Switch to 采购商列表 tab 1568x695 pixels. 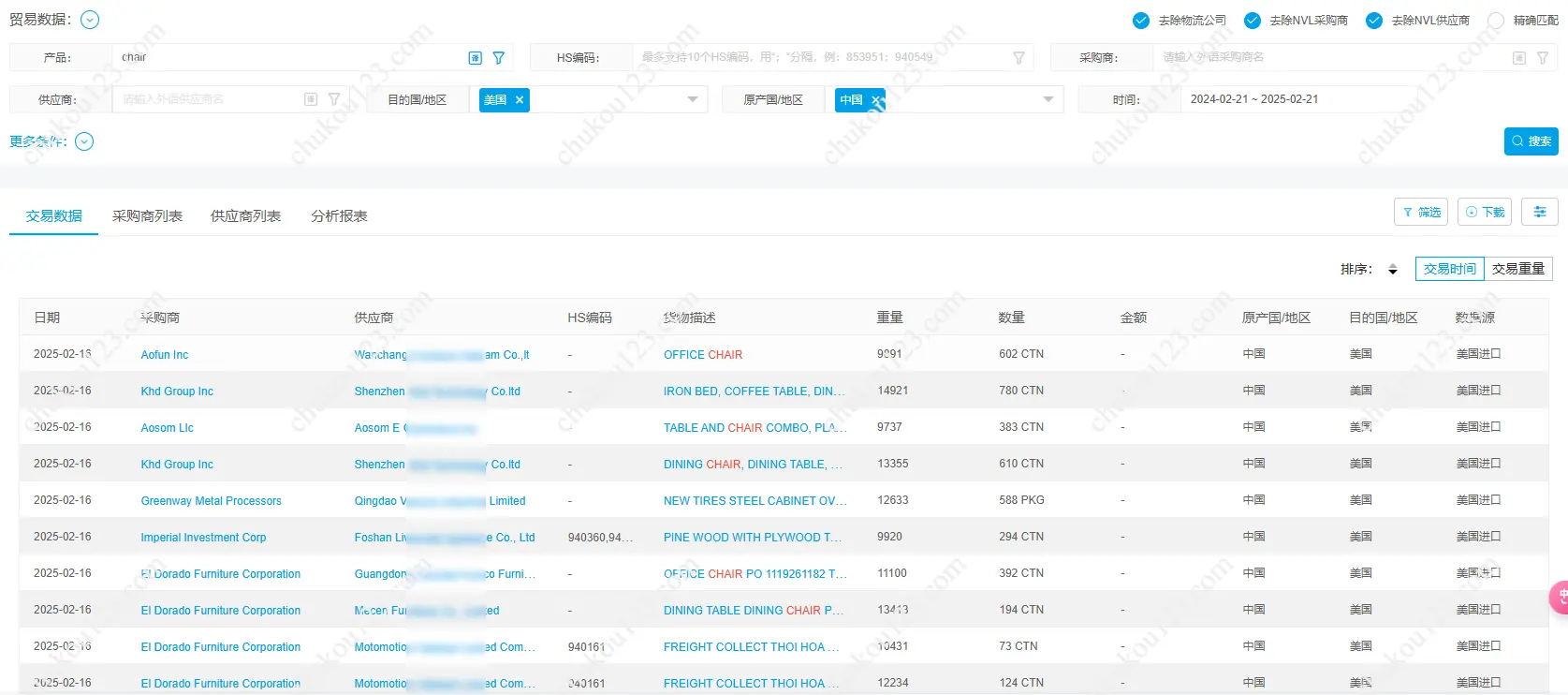[x=147, y=216]
